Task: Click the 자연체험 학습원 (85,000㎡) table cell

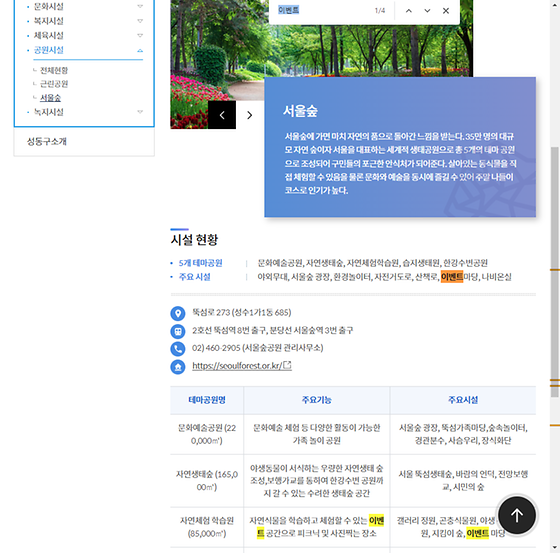Action: [x=207, y=527]
